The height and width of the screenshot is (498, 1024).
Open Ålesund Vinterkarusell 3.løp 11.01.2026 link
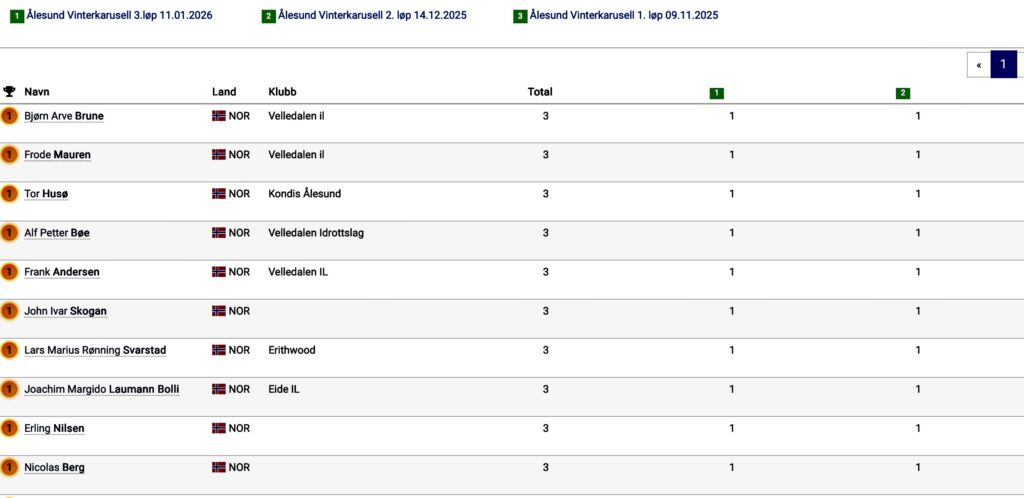126,16
